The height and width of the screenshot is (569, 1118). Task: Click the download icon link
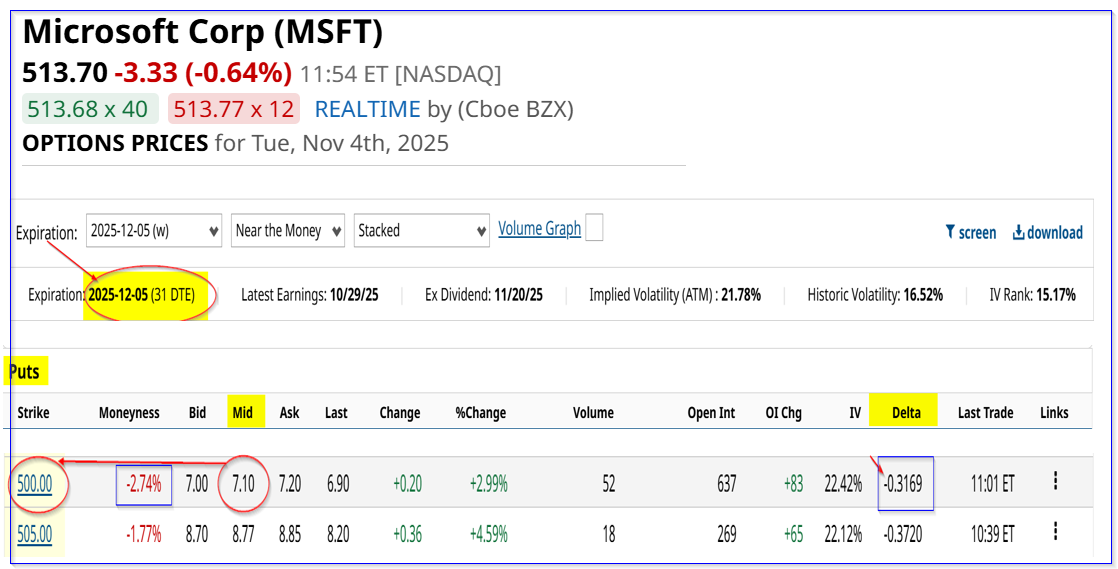point(1047,232)
